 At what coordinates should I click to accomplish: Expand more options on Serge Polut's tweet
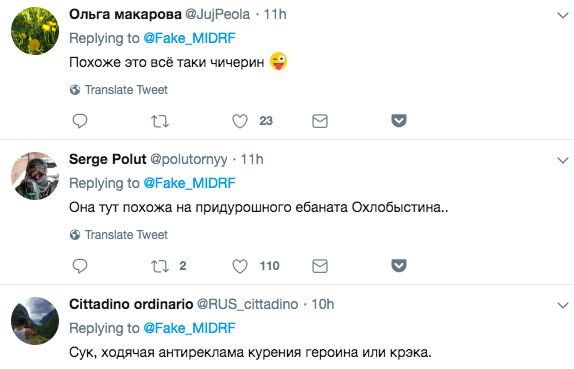click(x=562, y=160)
